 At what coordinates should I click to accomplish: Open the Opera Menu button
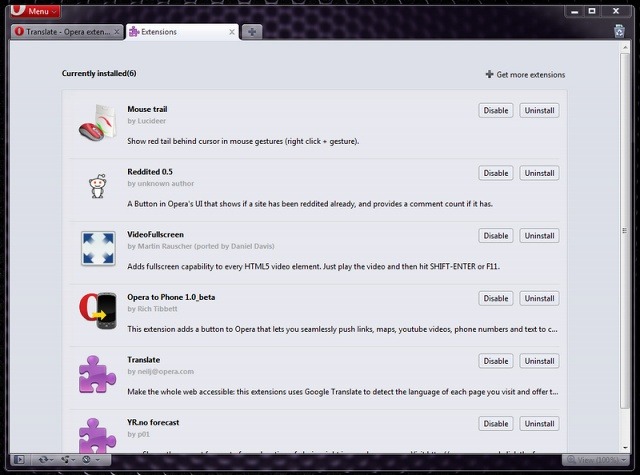click(35, 11)
